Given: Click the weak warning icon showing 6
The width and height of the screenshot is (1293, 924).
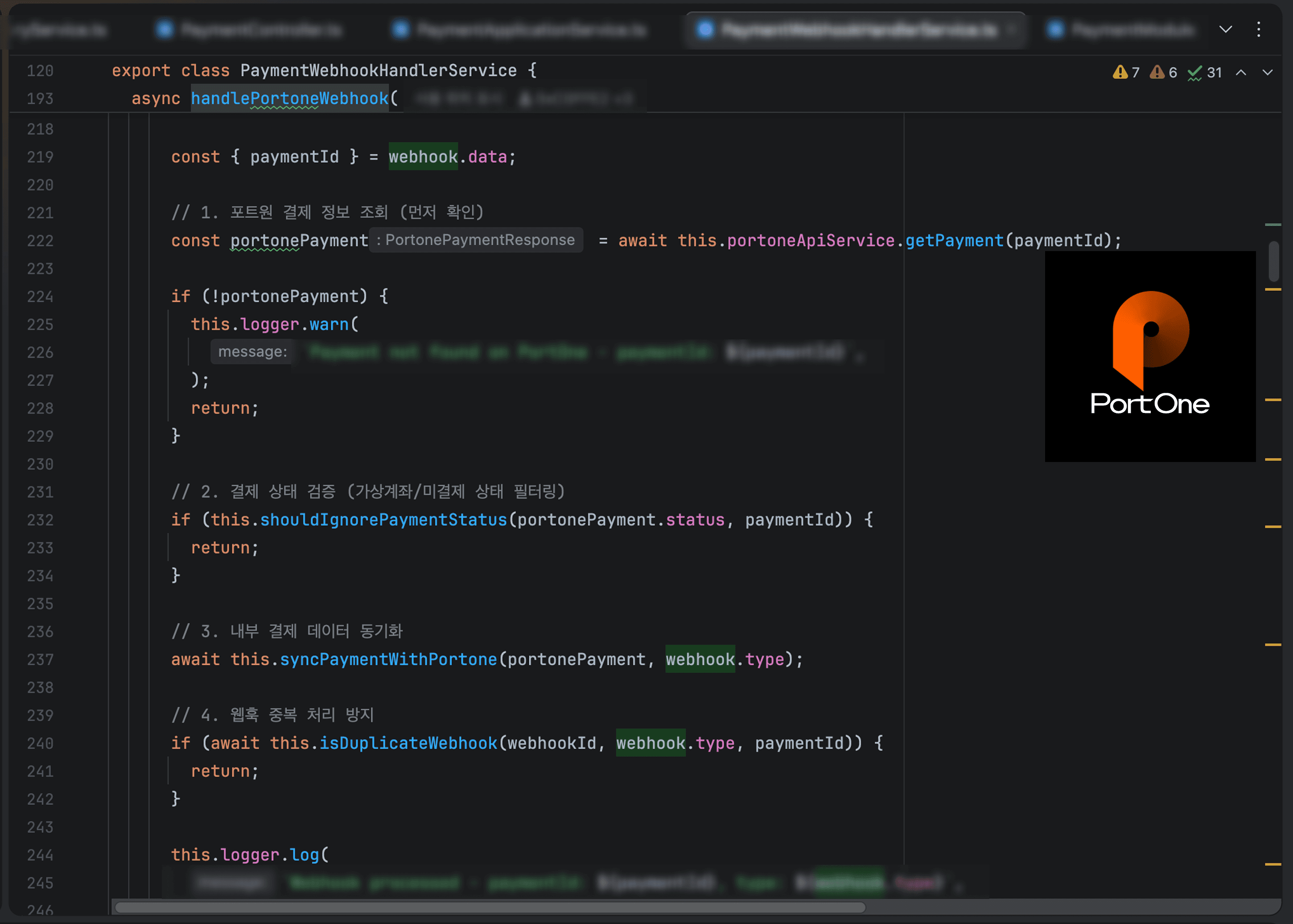Looking at the screenshot, I should click(1157, 72).
